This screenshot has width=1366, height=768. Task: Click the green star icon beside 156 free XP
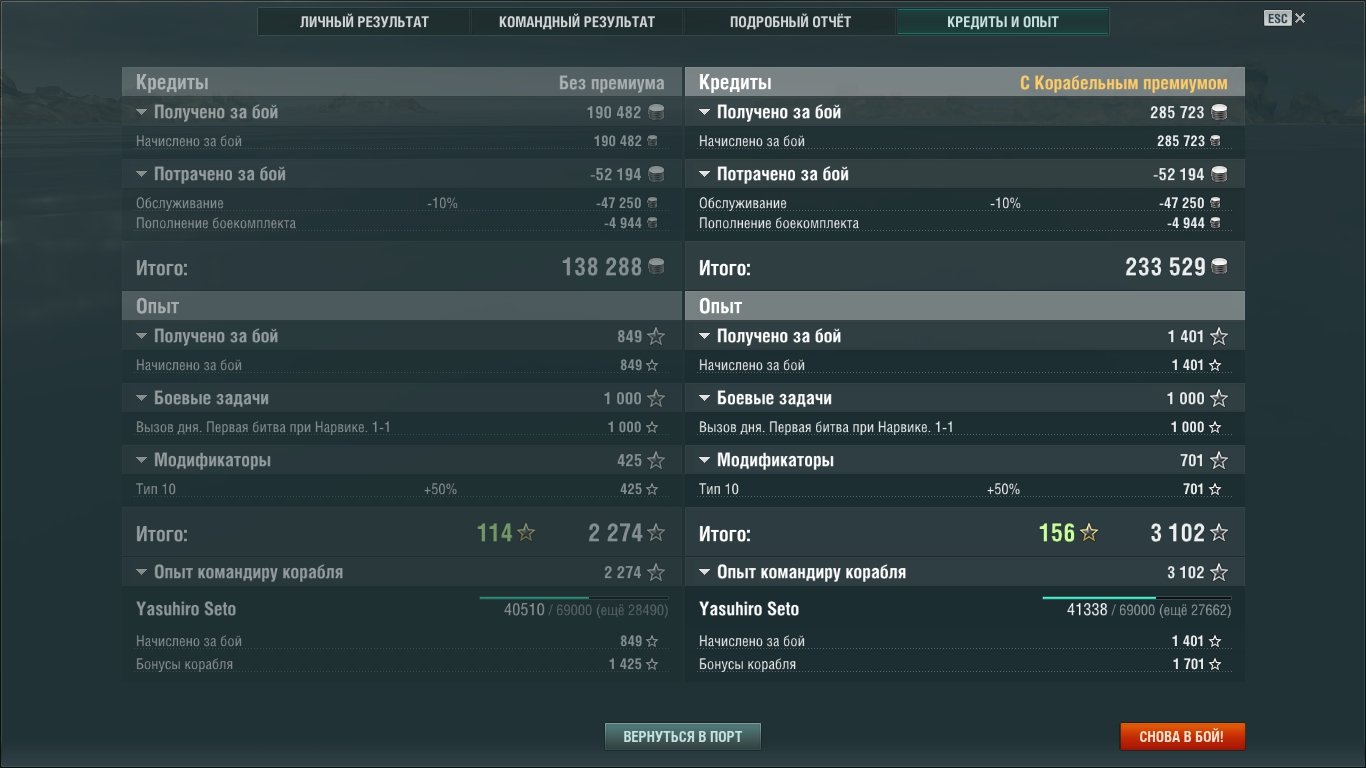1088,533
